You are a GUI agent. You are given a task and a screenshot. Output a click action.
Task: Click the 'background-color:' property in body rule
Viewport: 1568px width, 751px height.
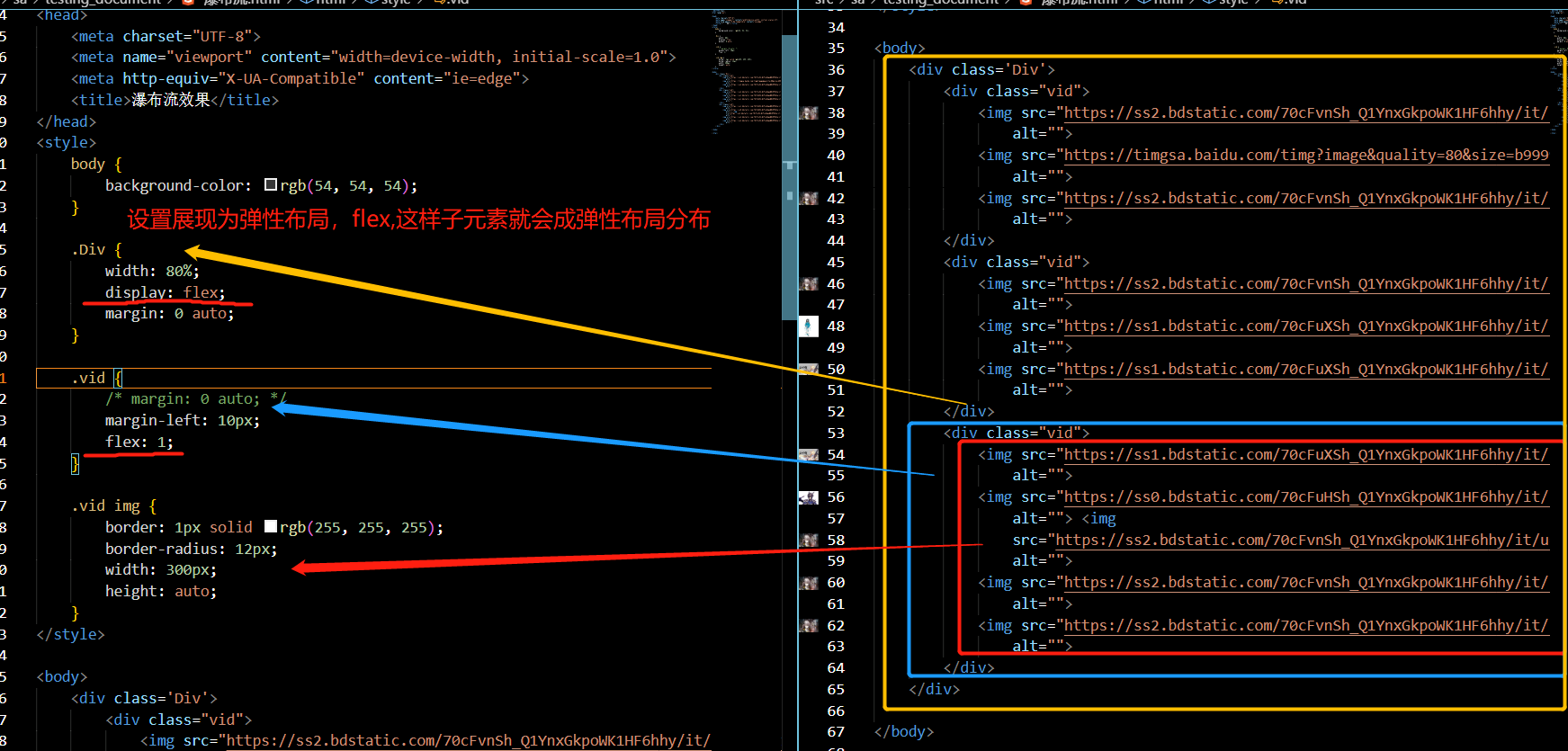(178, 185)
